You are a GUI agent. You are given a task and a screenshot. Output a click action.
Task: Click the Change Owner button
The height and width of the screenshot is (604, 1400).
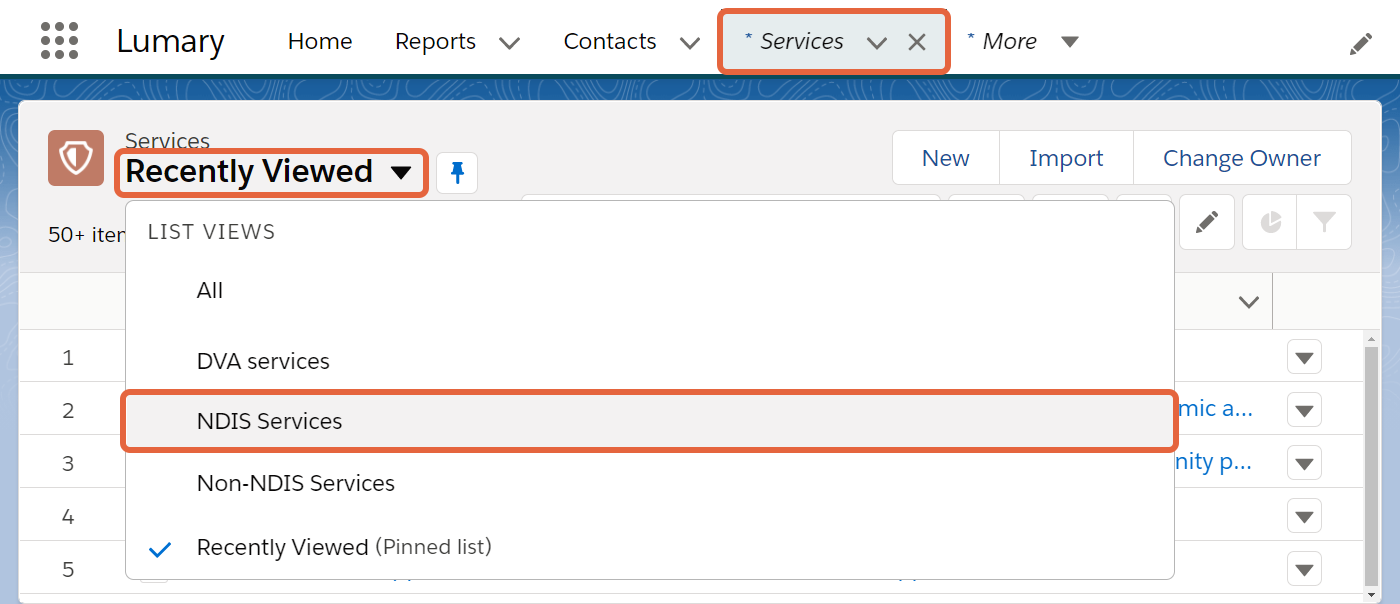point(1242,158)
